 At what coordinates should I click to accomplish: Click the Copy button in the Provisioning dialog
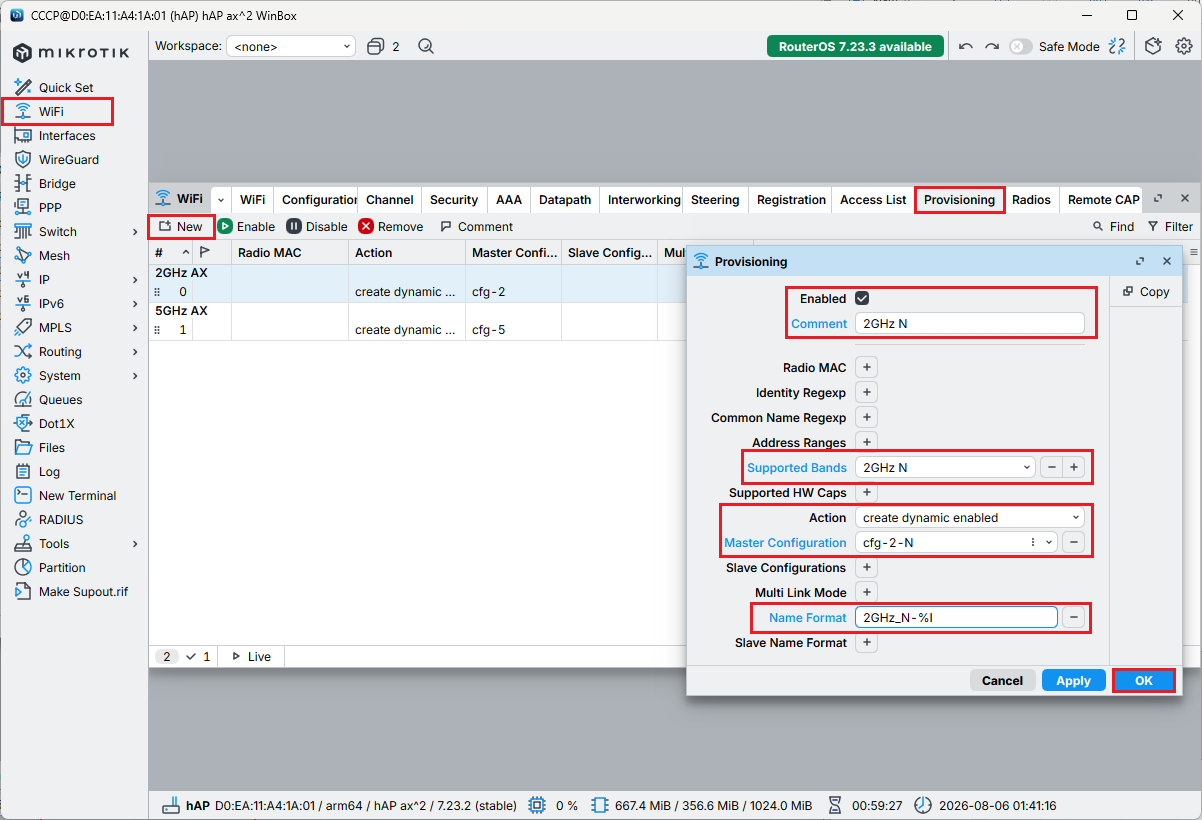tap(1145, 292)
